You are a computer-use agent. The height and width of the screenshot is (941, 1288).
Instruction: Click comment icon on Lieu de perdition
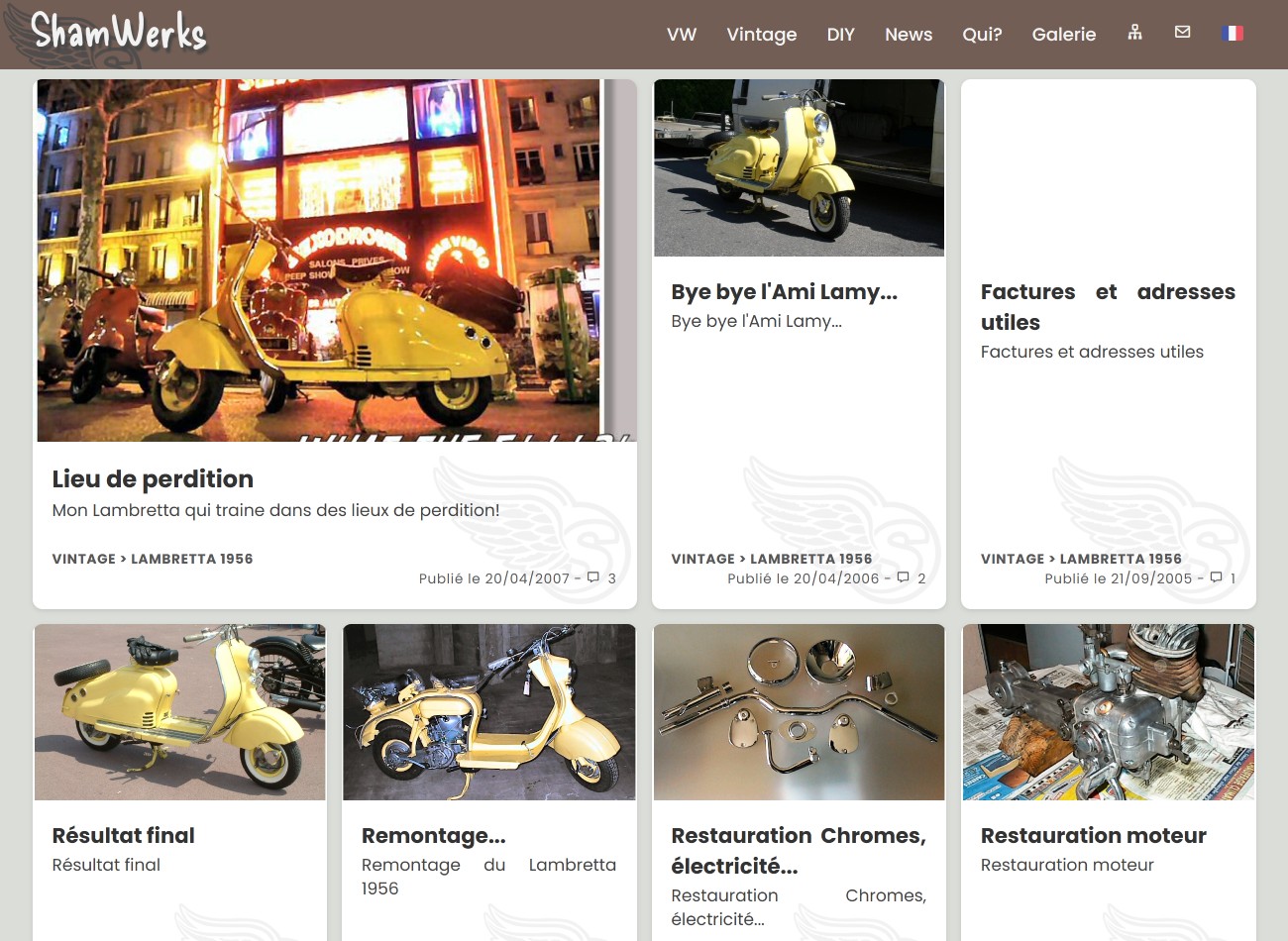click(593, 577)
